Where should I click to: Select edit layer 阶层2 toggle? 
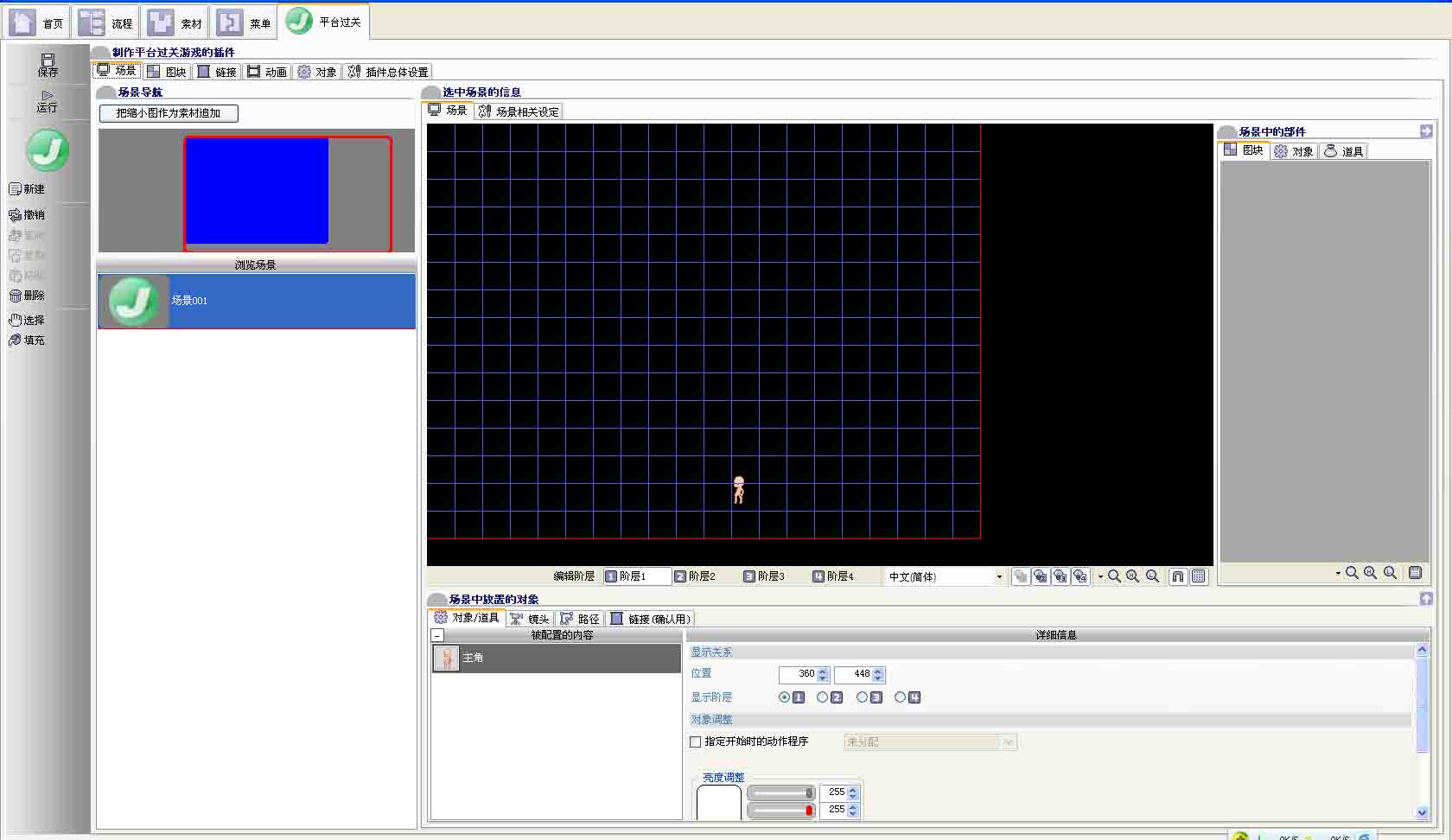pos(696,576)
